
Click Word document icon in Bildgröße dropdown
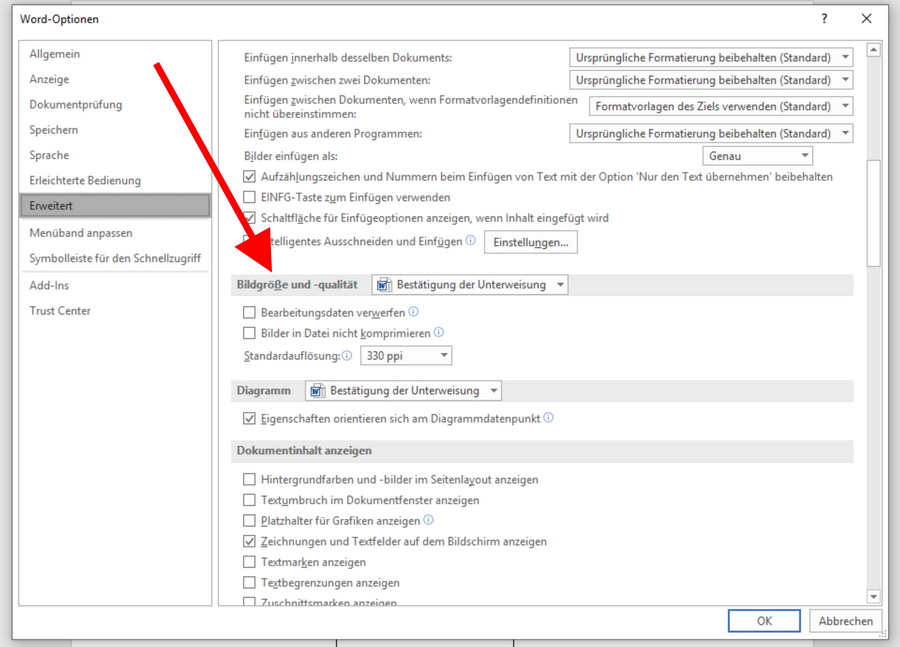pos(384,285)
